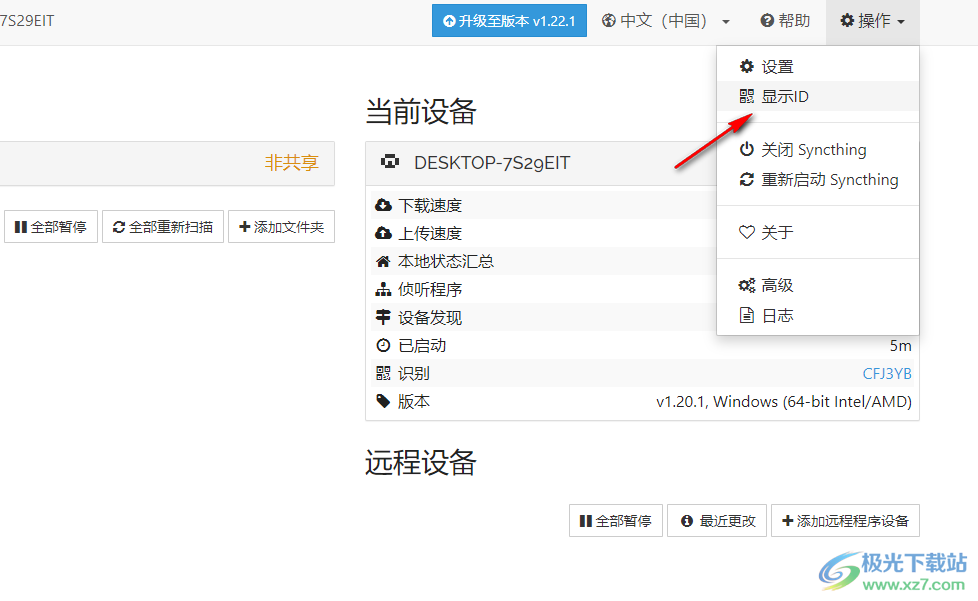The height and width of the screenshot is (601, 978).
Task: Click the globe icon beside 中文
Action: click(x=609, y=21)
